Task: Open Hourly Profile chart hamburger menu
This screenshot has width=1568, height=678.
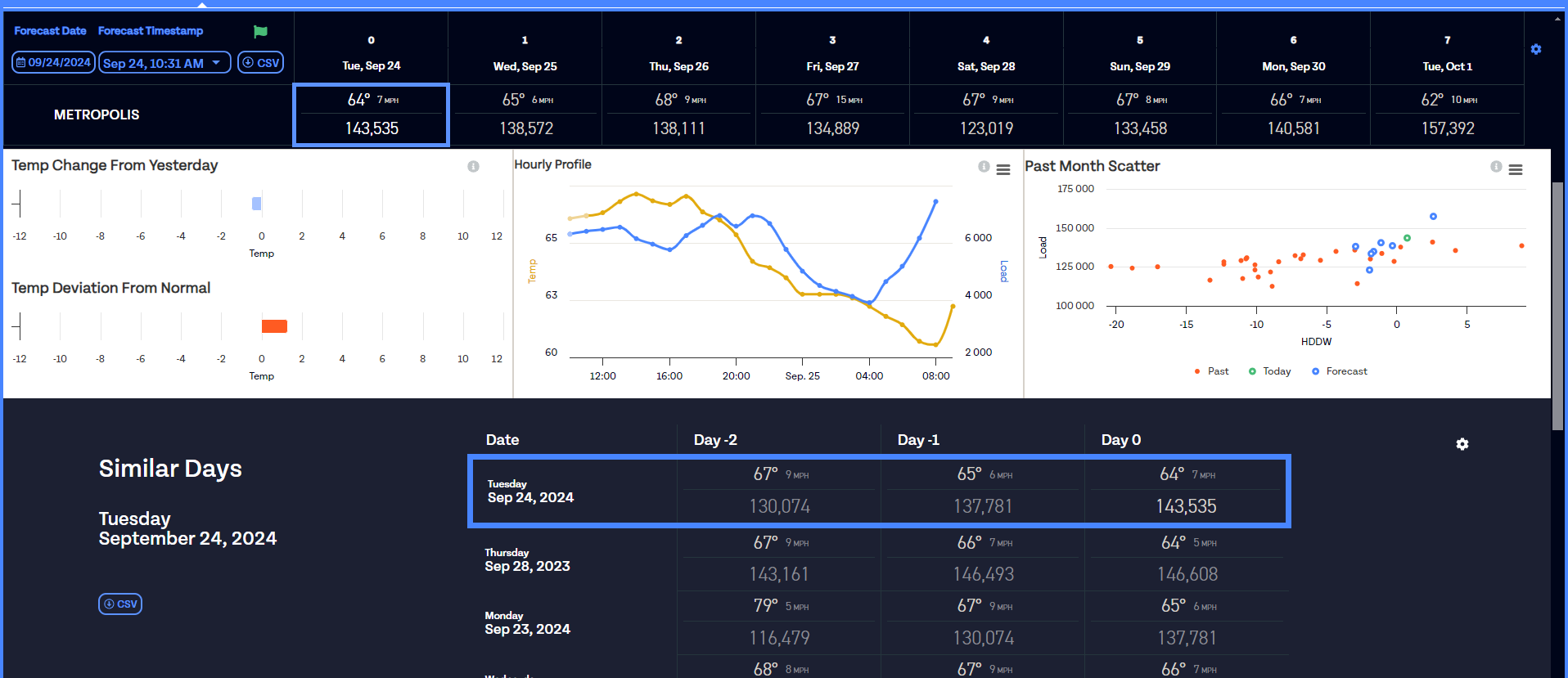Action: [x=1003, y=170]
